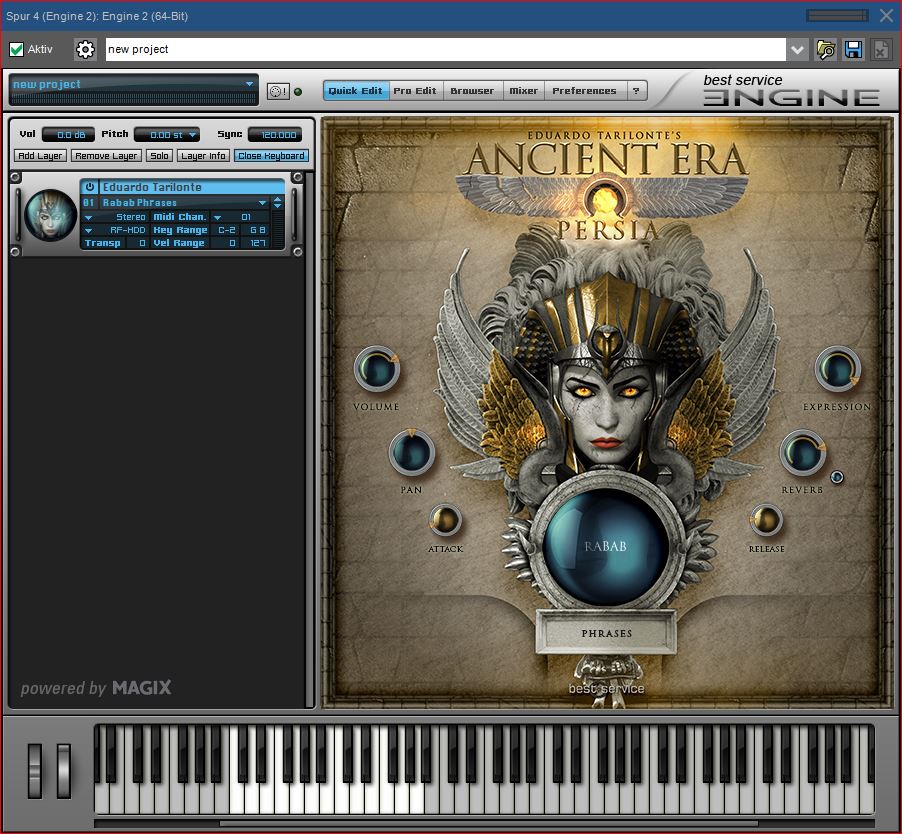This screenshot has height=834, width=902.
Task: Click the preset name text field
Action: pos(446,49)
